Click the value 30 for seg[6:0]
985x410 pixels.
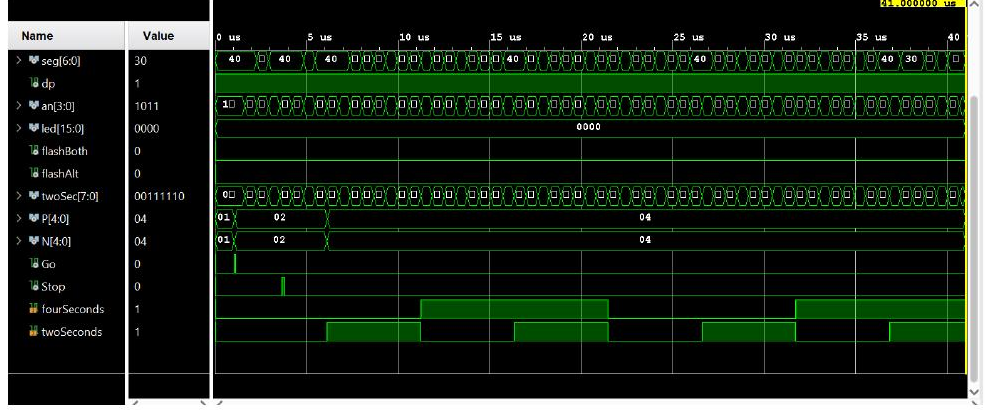point(140,61)
